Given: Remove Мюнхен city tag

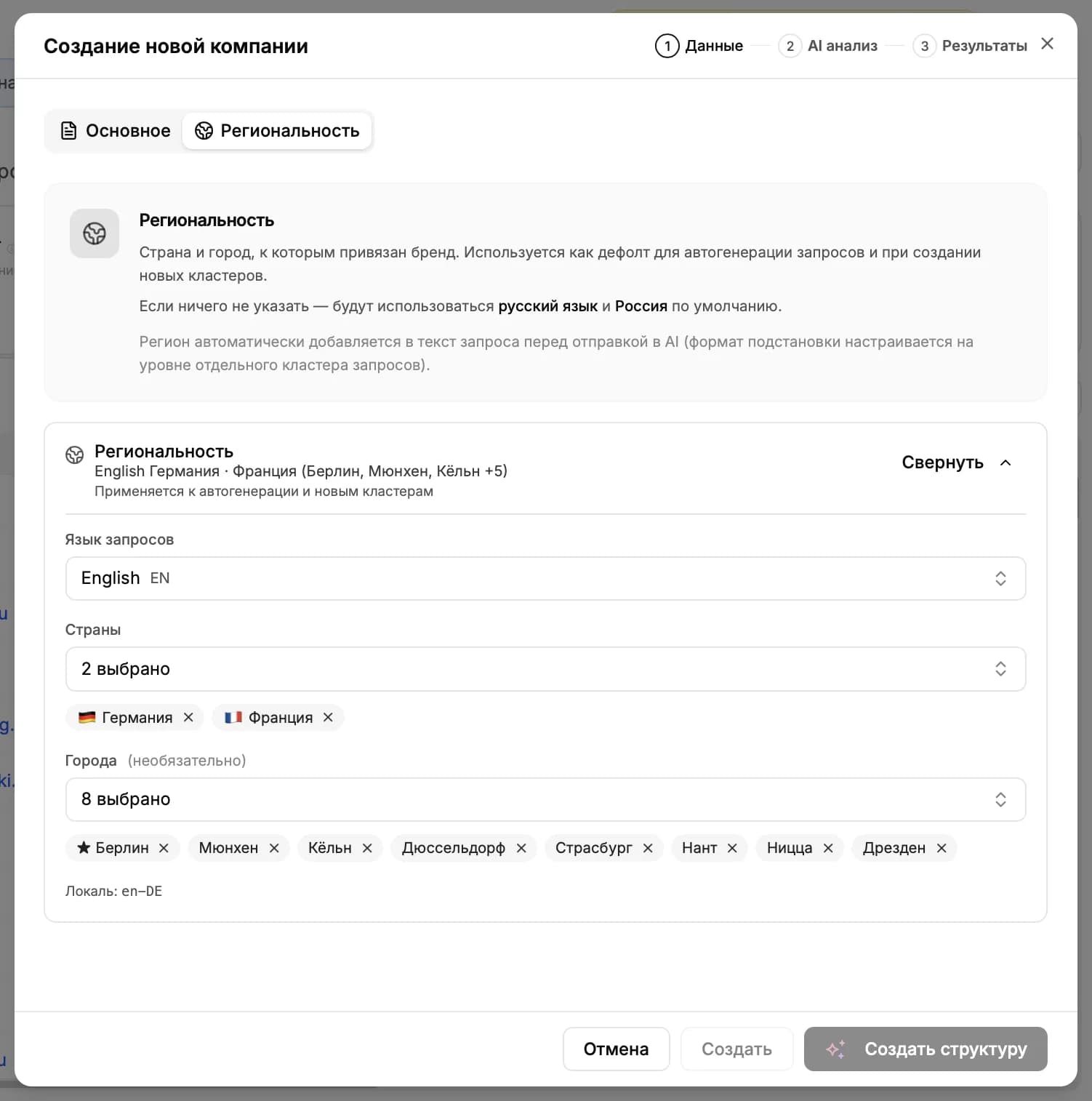Looking at the screenshot, I should pos(274,848).
